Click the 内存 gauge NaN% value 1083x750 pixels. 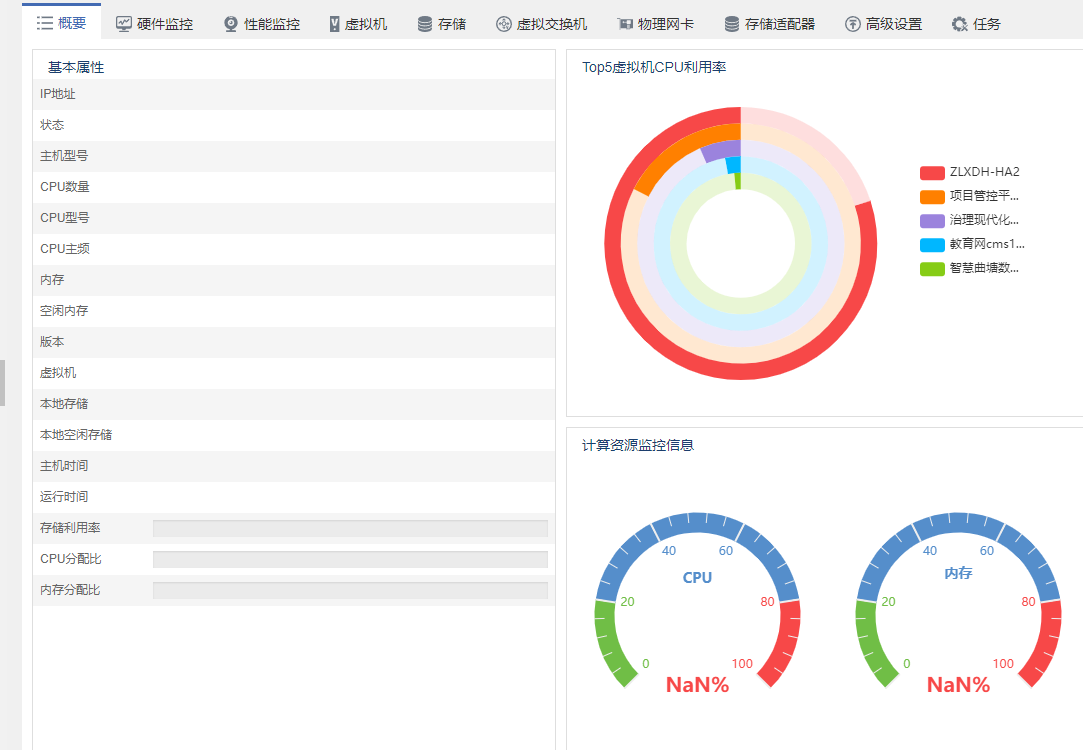click(x=959, y=685)
